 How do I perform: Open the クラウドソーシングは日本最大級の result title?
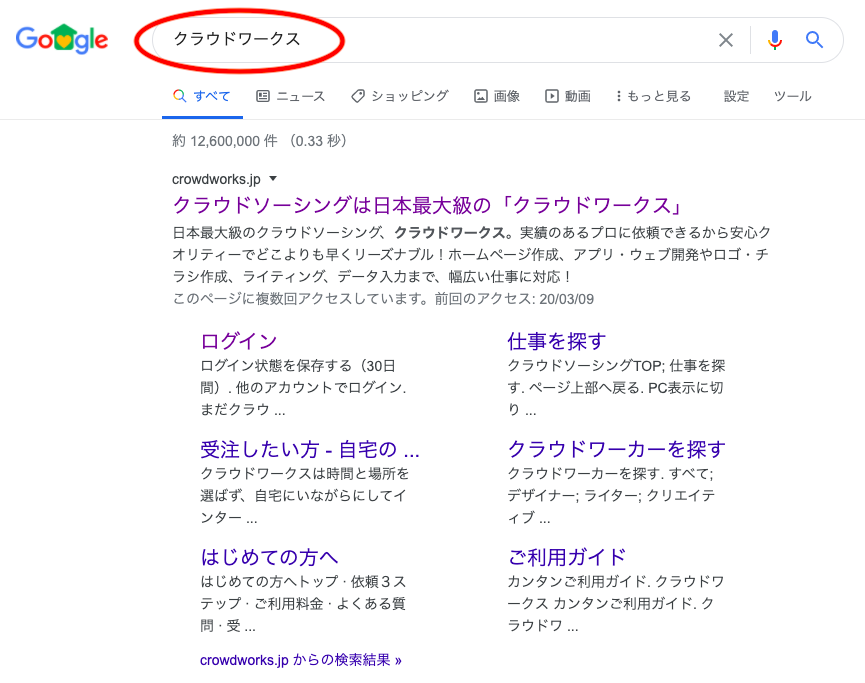tap(428, 205)
